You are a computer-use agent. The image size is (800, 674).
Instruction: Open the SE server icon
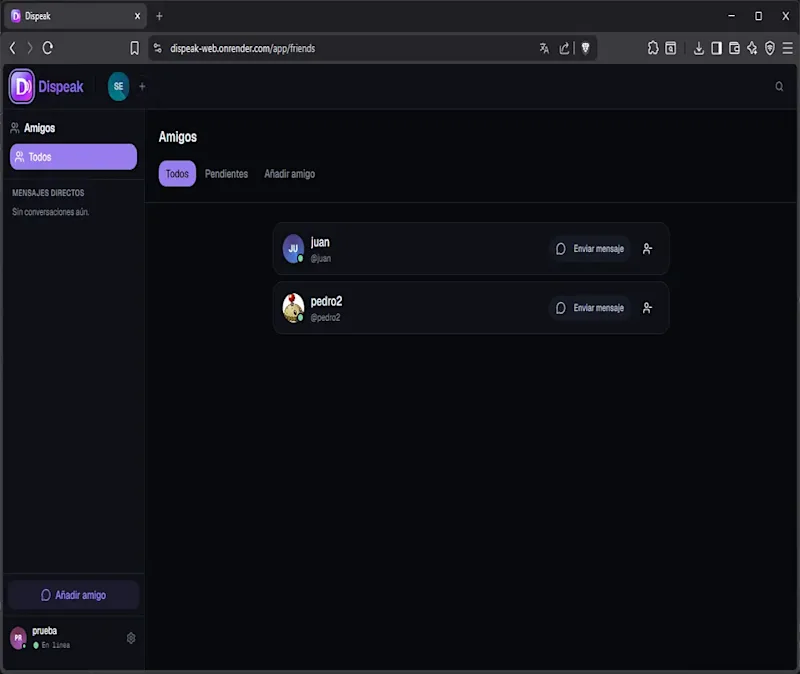coord(118,87)
